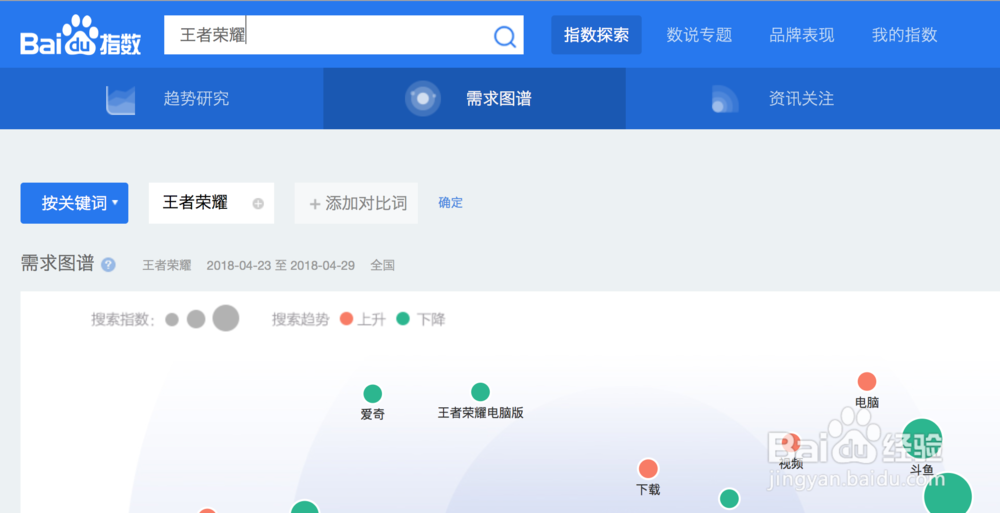Click the plus icon beside 王者荣耀 keyword
The image size is (1000, 513).
point(258,204)
